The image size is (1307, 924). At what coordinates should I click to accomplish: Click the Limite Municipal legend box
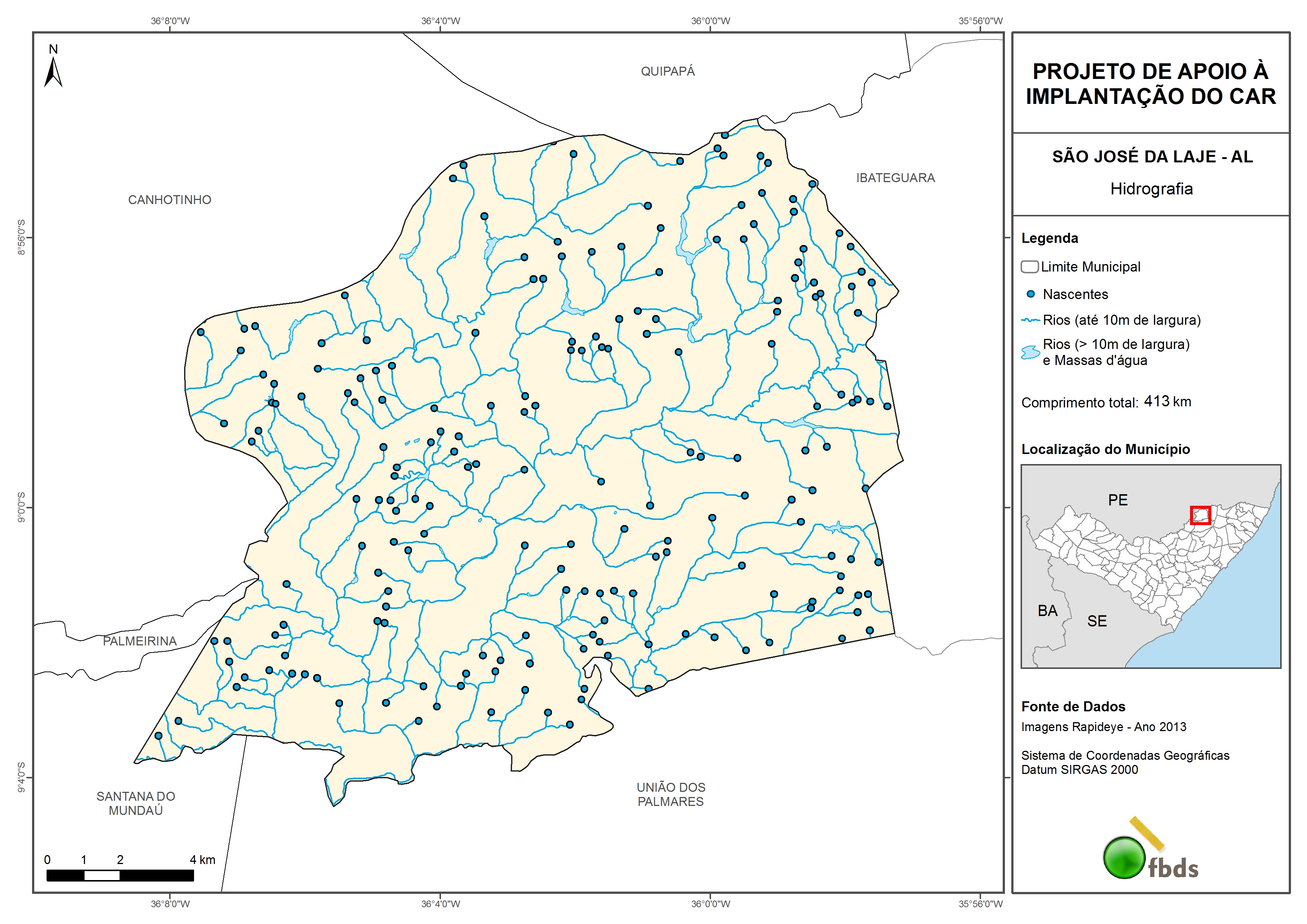1029,266
